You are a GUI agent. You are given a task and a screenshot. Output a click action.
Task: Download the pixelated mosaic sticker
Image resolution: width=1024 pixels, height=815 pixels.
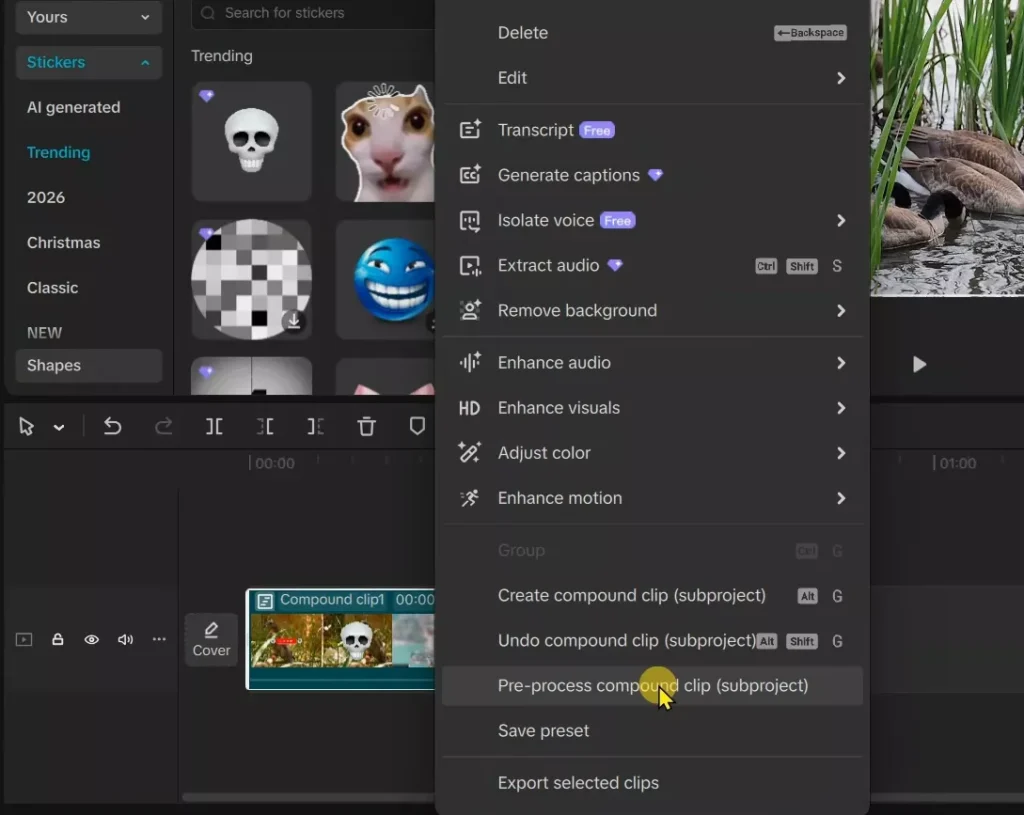293,321
